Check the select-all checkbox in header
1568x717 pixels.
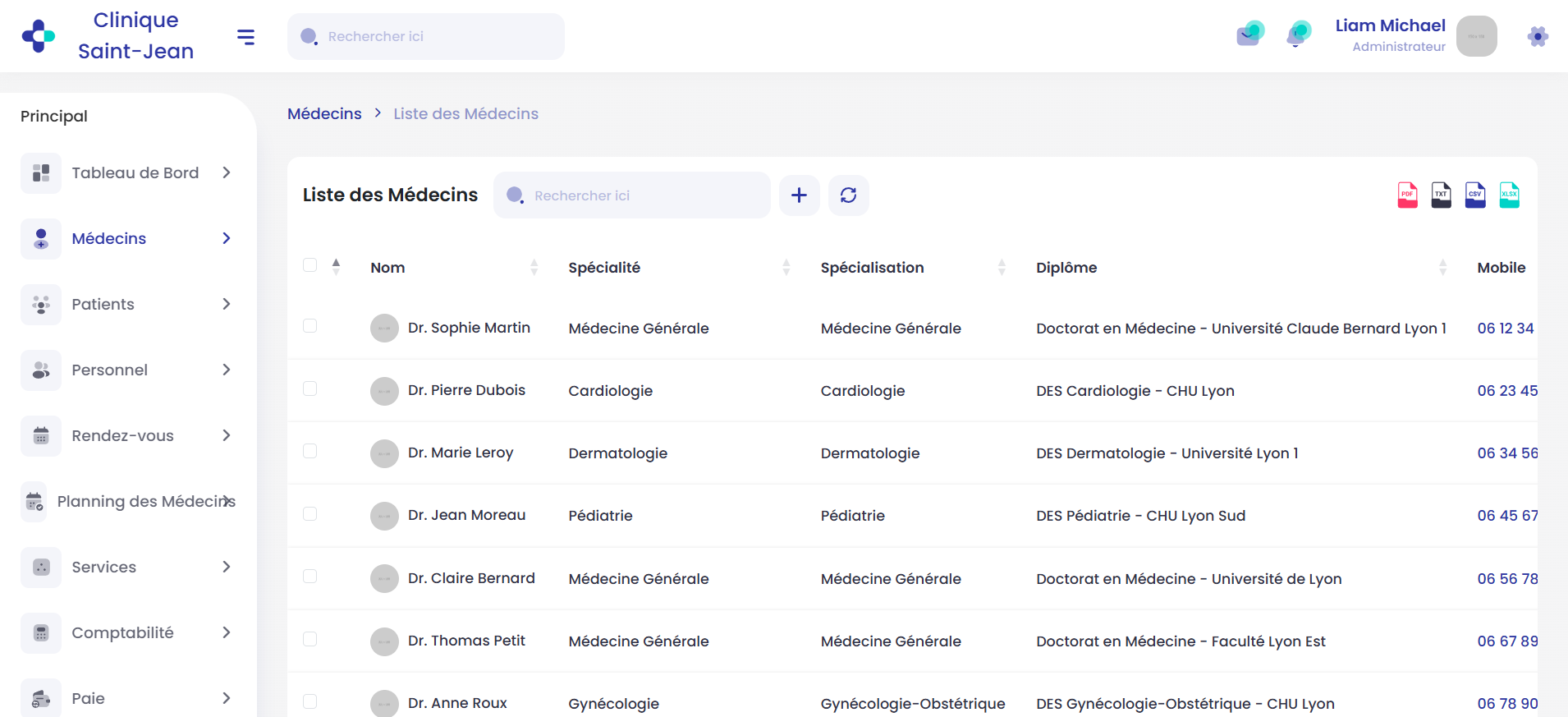click(x=309, y=265)
